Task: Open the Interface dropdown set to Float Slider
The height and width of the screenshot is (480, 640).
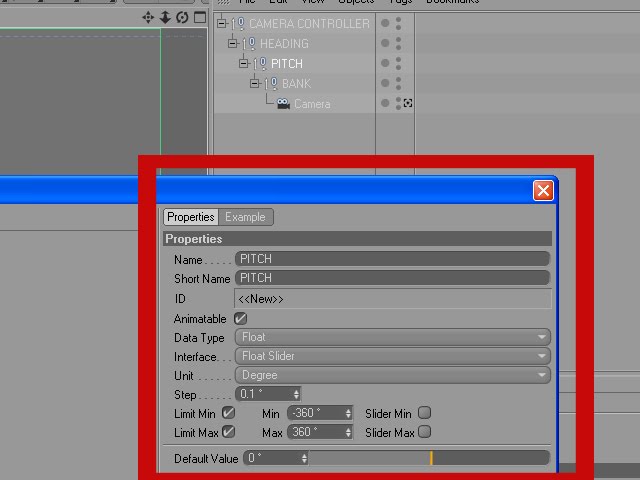Action: tap(393, 356)
